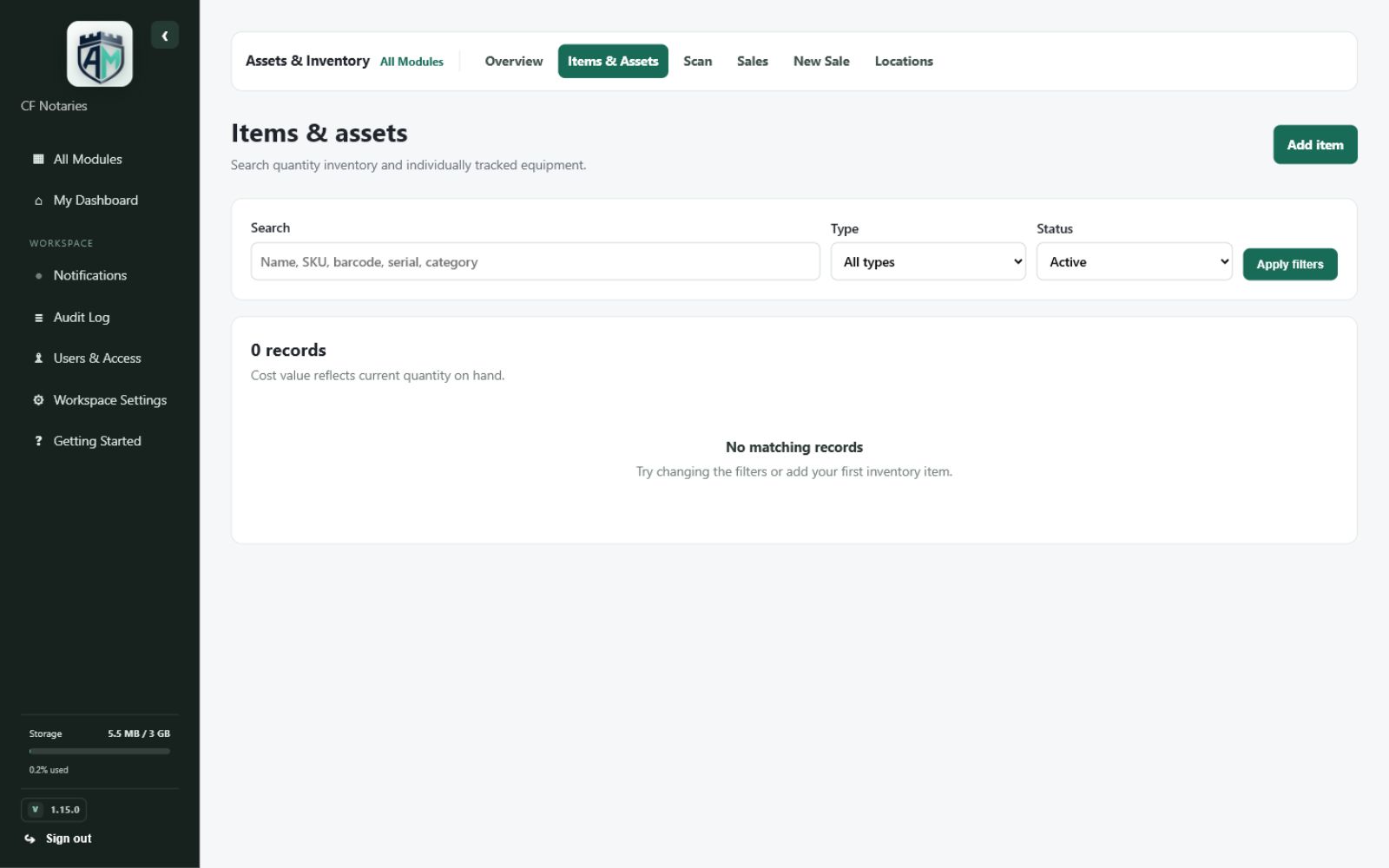Open the Scan tab
Viewport: 1389px width, 868px height.
pyautogui.click(x=698, y=61)
